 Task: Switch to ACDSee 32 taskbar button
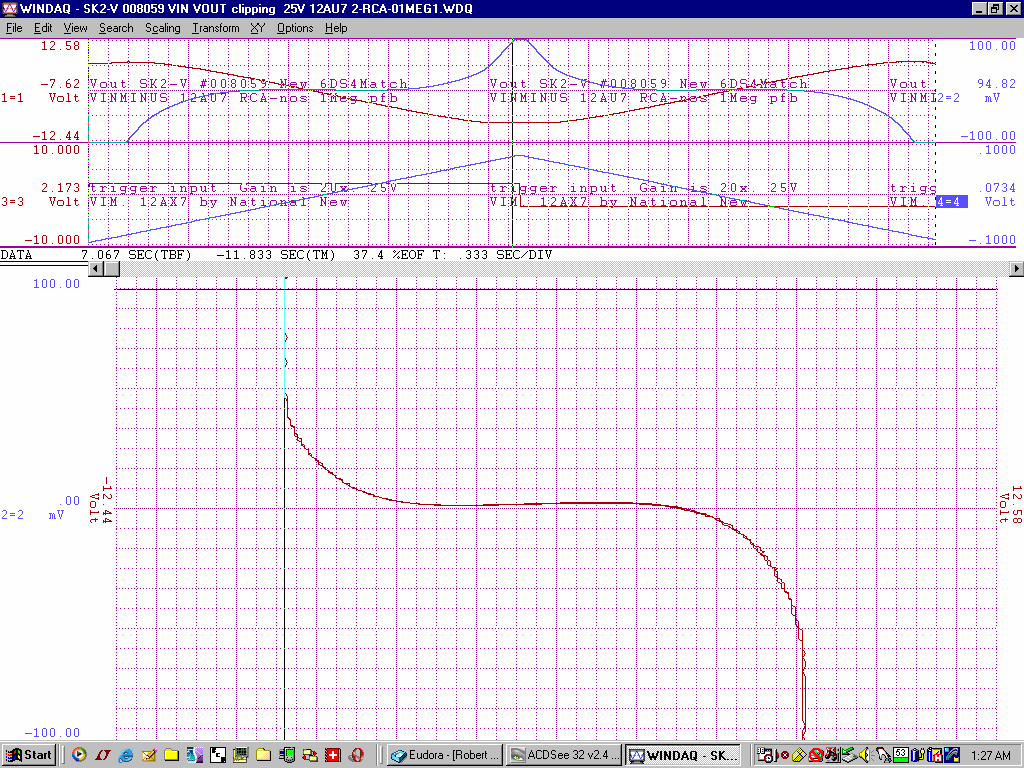pyautogui.click(x=563, y=754)
